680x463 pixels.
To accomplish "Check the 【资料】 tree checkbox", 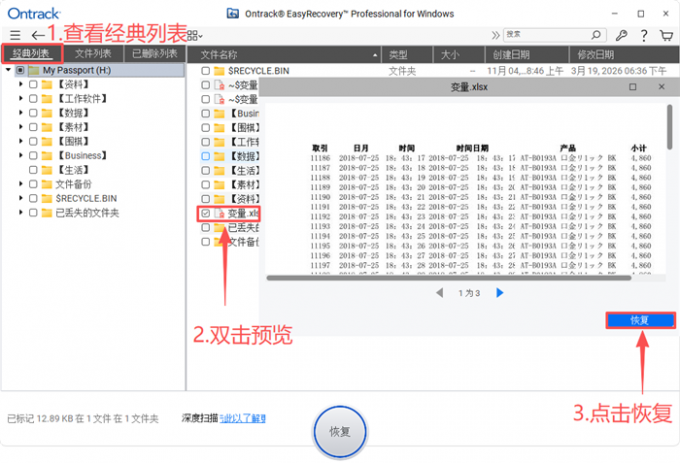I will click(33, 84).
